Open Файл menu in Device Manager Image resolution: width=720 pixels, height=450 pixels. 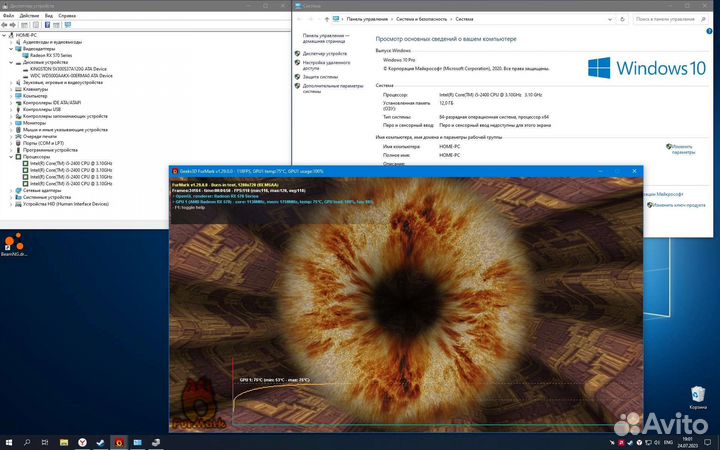8,16
